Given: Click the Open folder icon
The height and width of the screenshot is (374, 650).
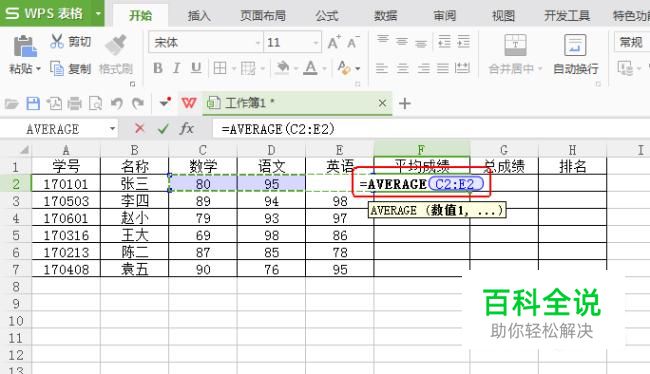Looking at the screenshot, I should coord(12,103).
